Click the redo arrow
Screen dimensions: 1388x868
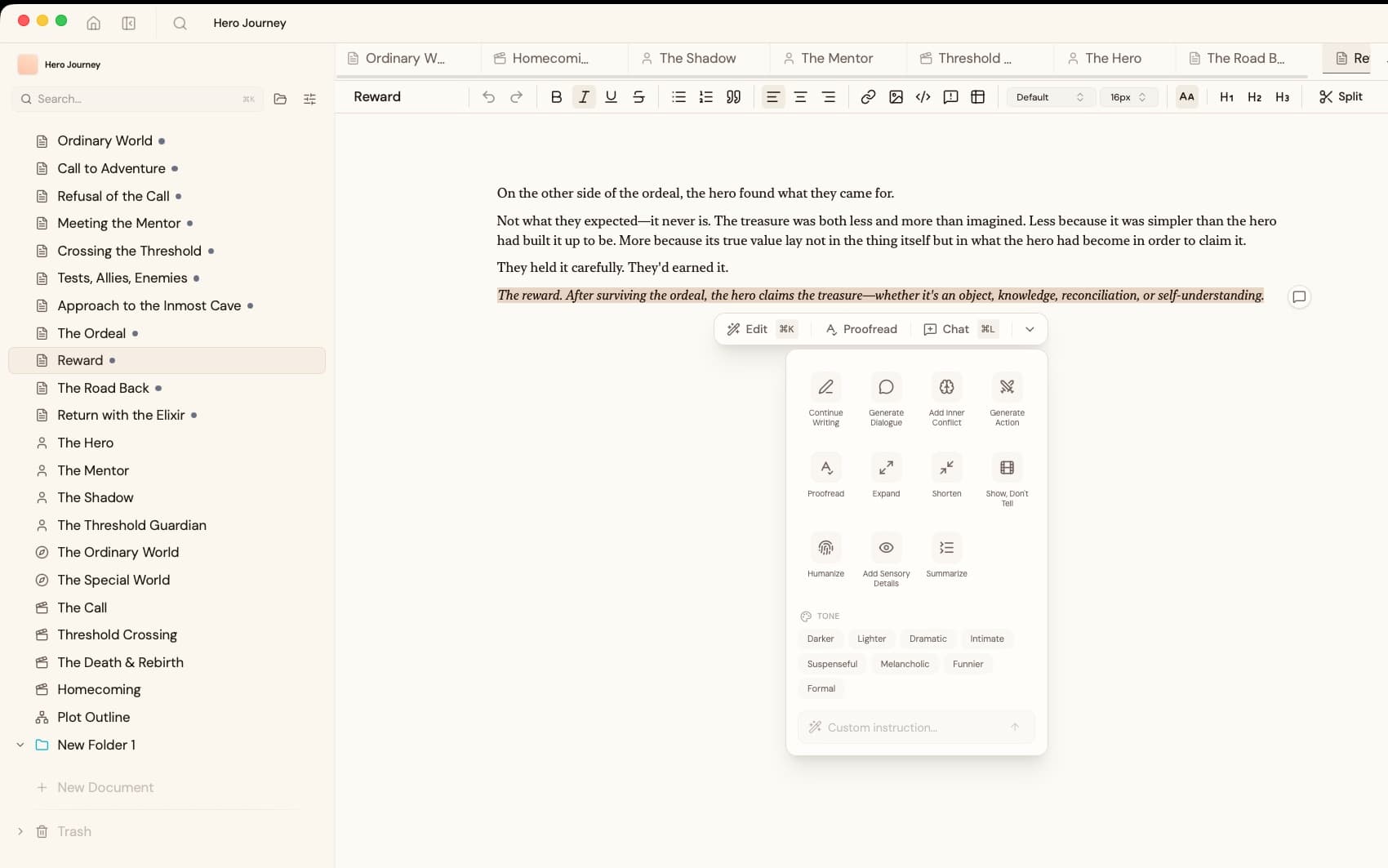pyautogui.click(x=516, y=96)
